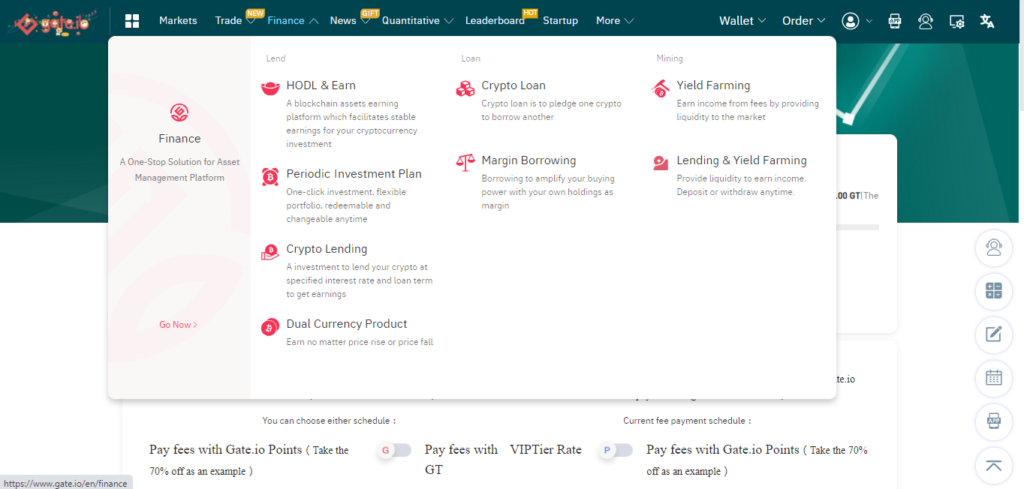
Task: Go to Markets in the top navigation
Action: pyautogui.click(x=178, y=21)
